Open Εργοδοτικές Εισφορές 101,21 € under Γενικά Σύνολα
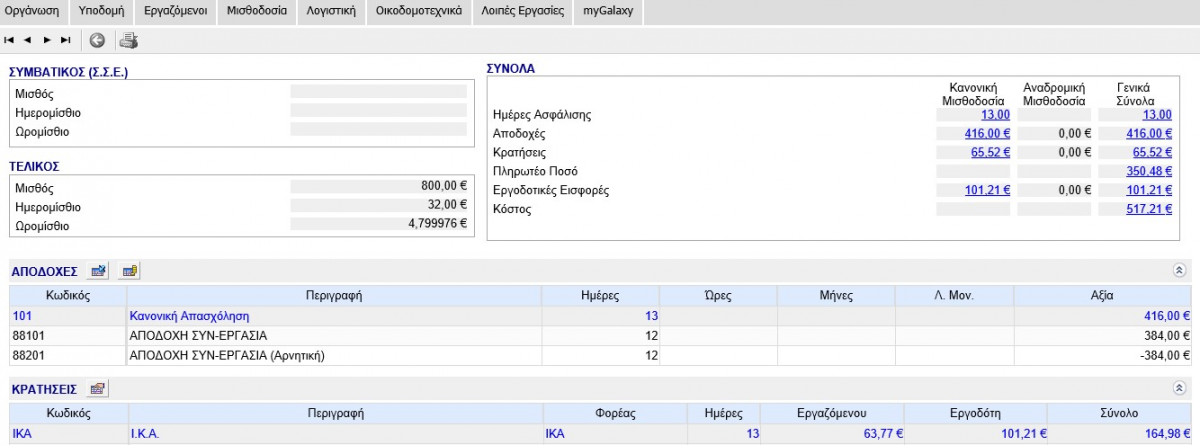 [1149, 191]
